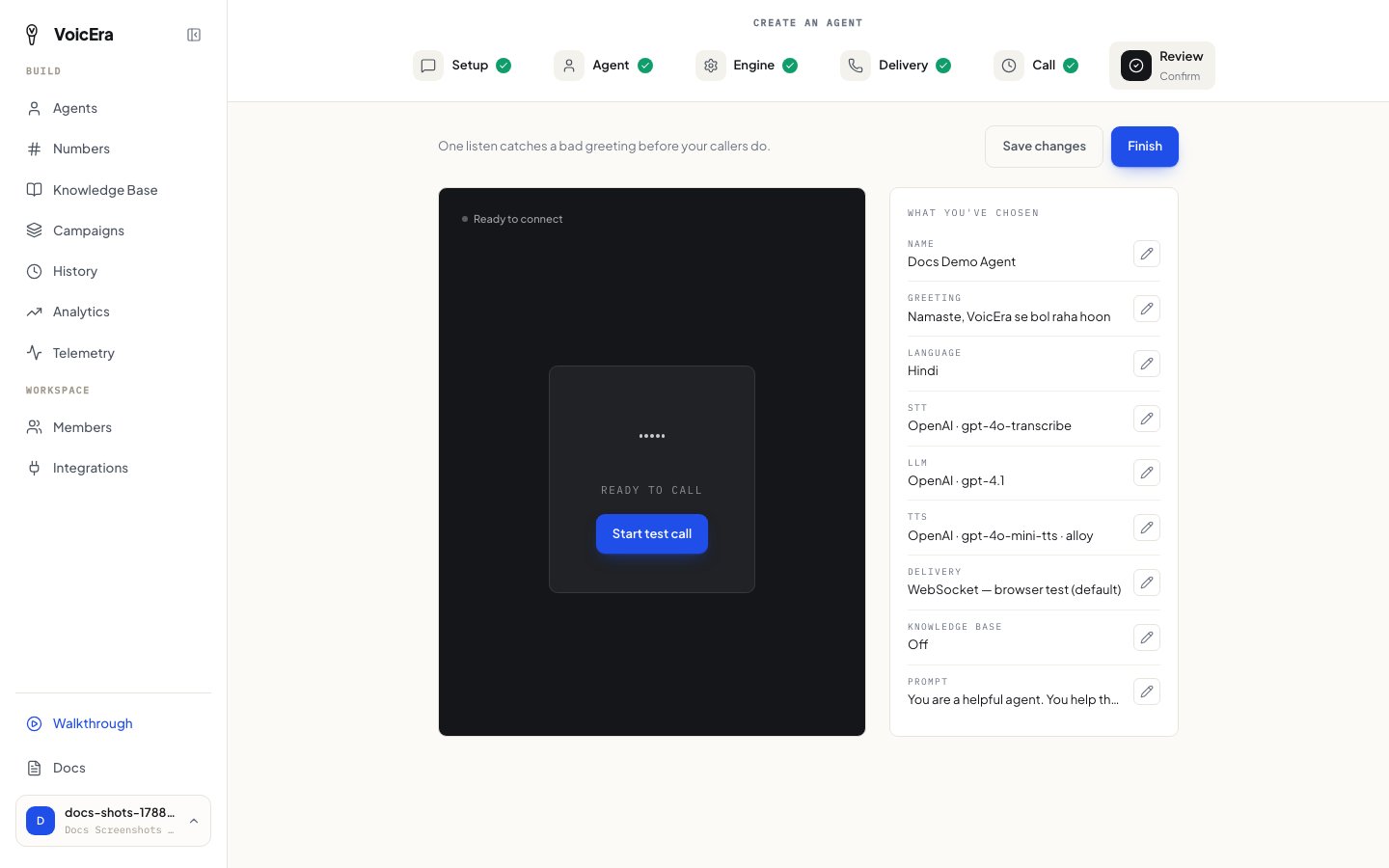The image size is (1389, 868).
Task: Click 'You are a helpful agent' prompt text
Action: pyautogui.click(x=1013, y=700)
